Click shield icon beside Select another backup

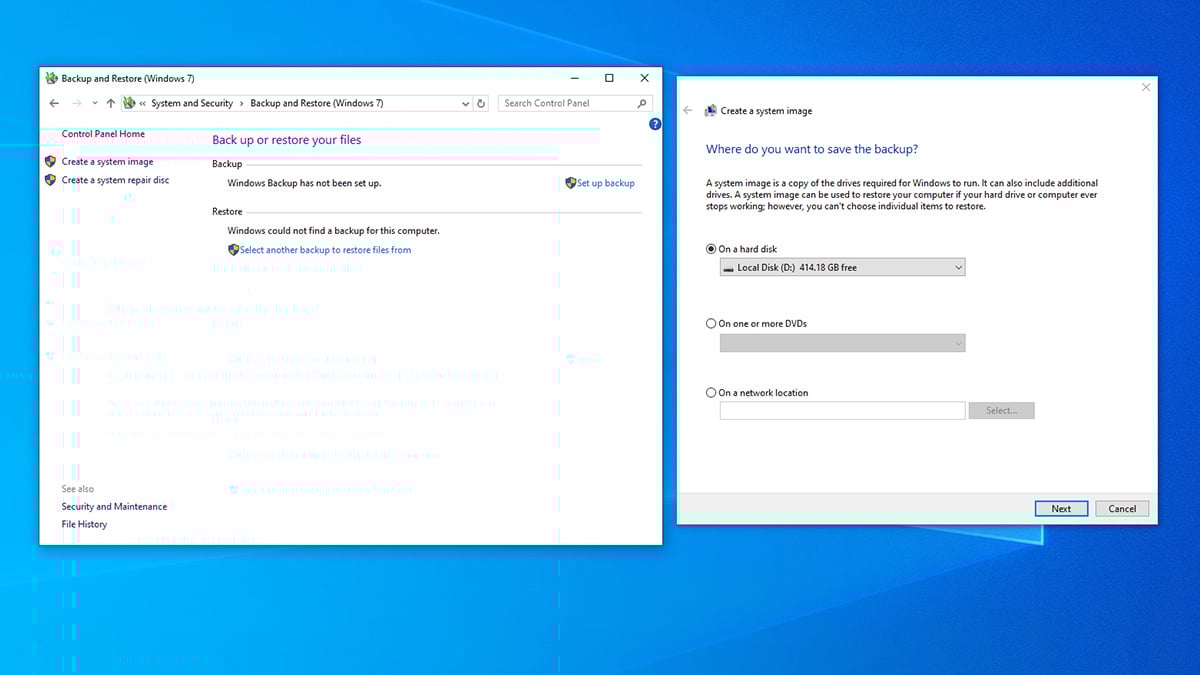(234, 250)
